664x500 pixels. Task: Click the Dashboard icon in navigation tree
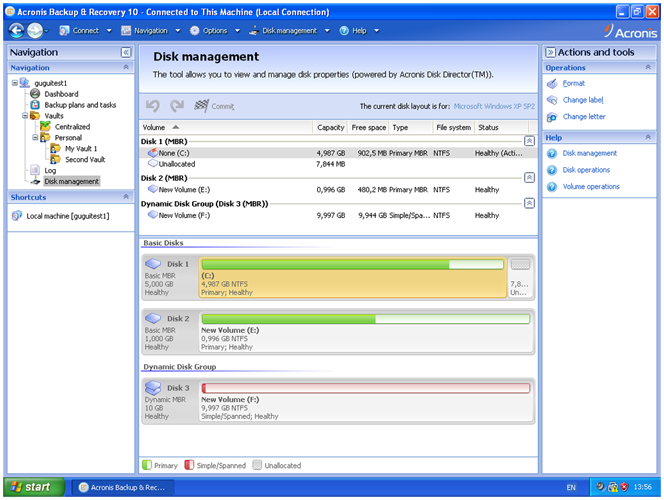35,94
